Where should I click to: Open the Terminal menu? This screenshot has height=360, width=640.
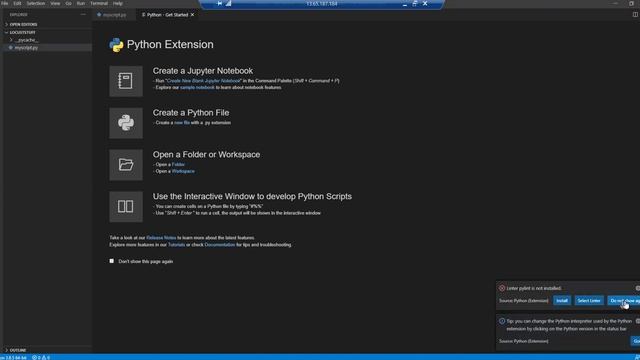click(99, 3)
